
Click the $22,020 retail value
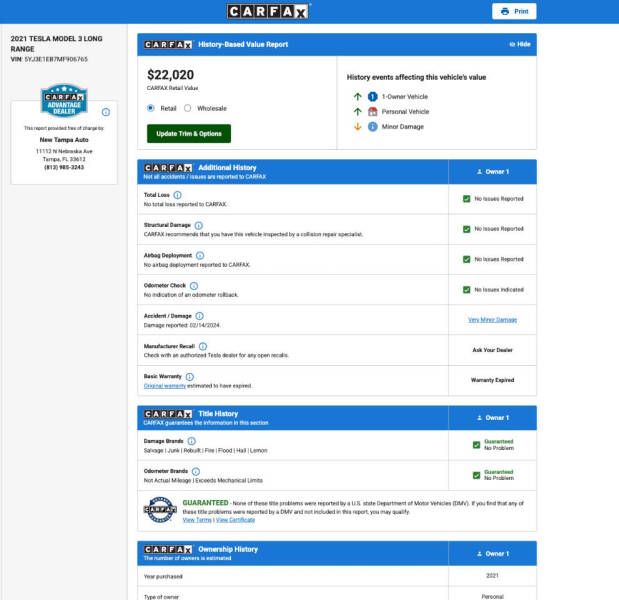[171, 75]
